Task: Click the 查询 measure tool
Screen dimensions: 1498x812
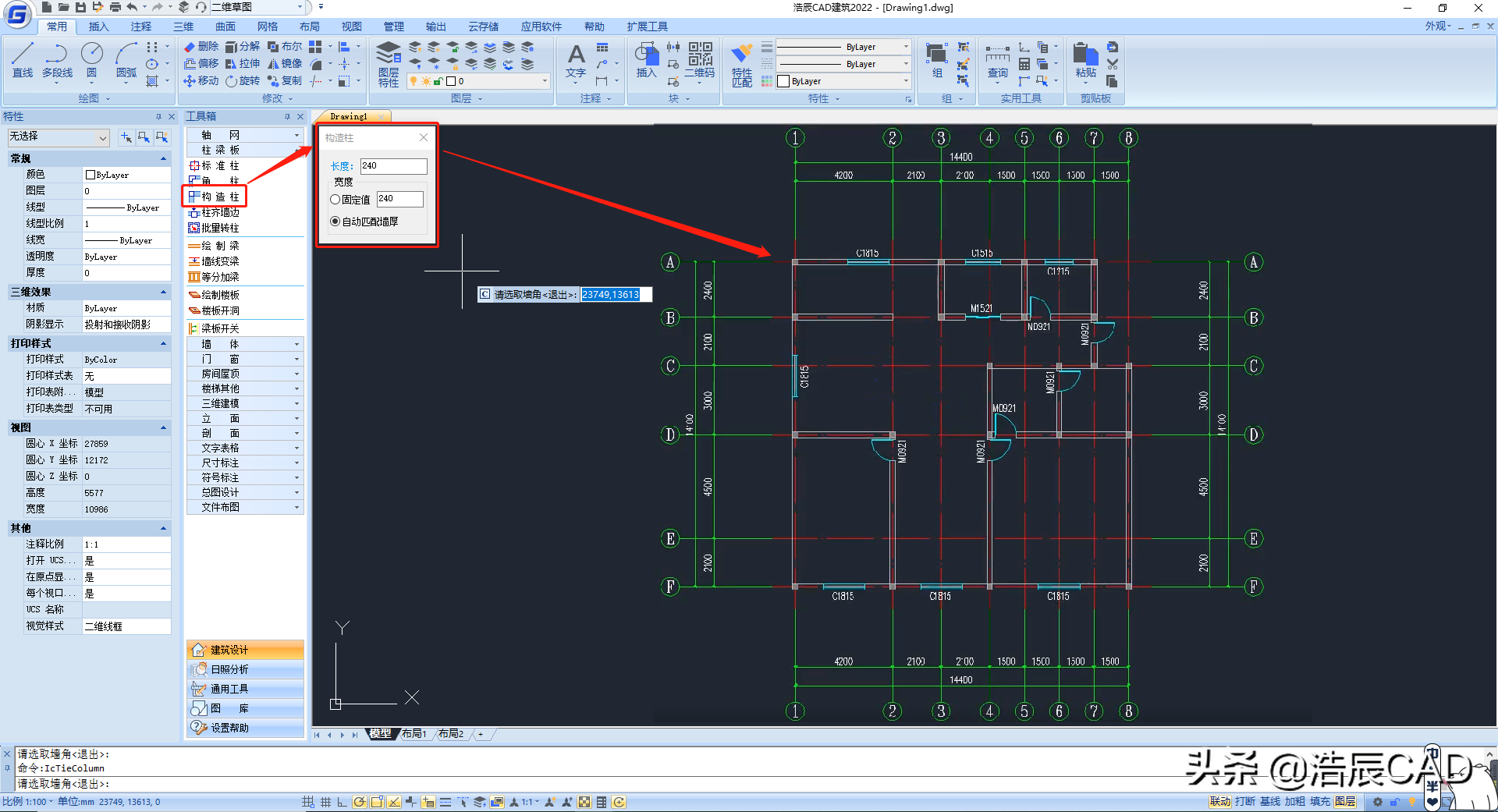Action: click(998, 62)
